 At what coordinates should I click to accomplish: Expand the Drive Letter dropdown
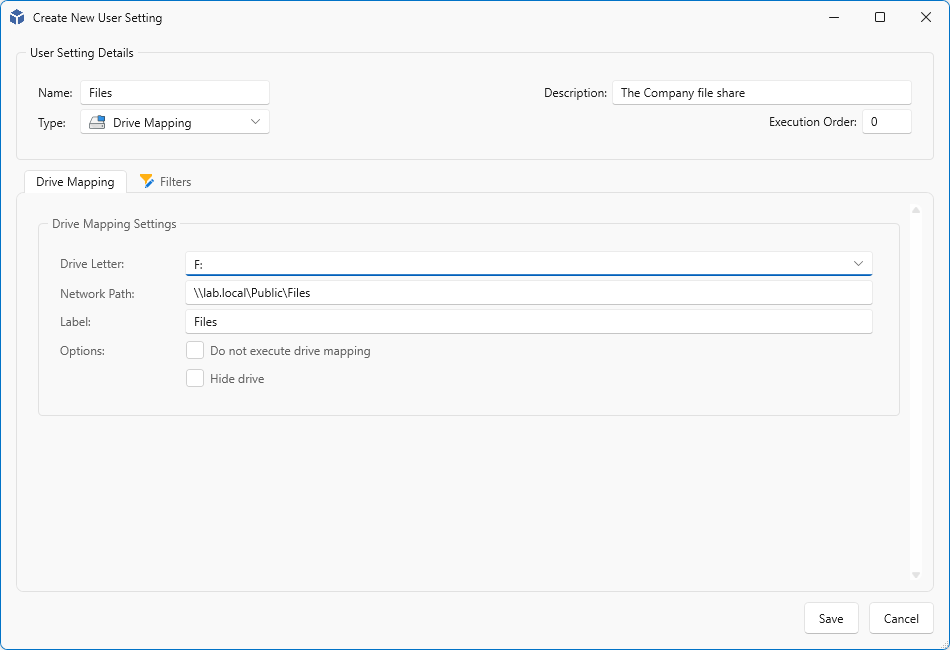[x=858, y=263]
